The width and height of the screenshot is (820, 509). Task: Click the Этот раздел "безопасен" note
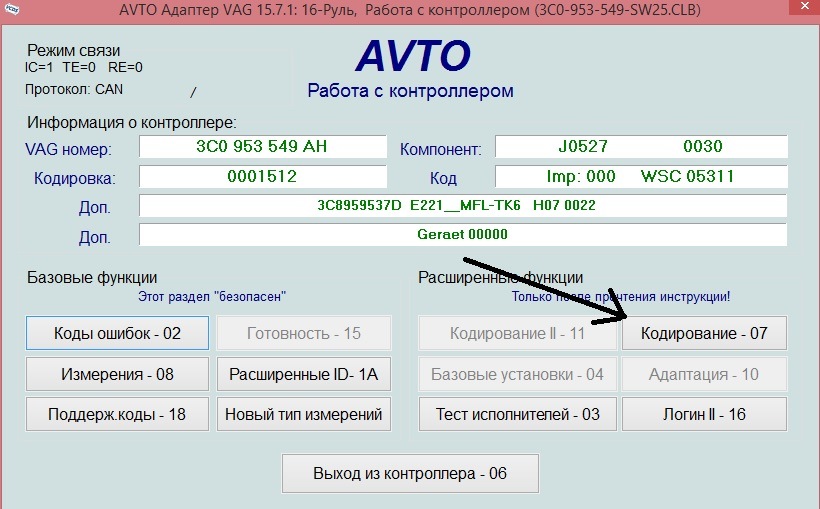click(212, 297)
